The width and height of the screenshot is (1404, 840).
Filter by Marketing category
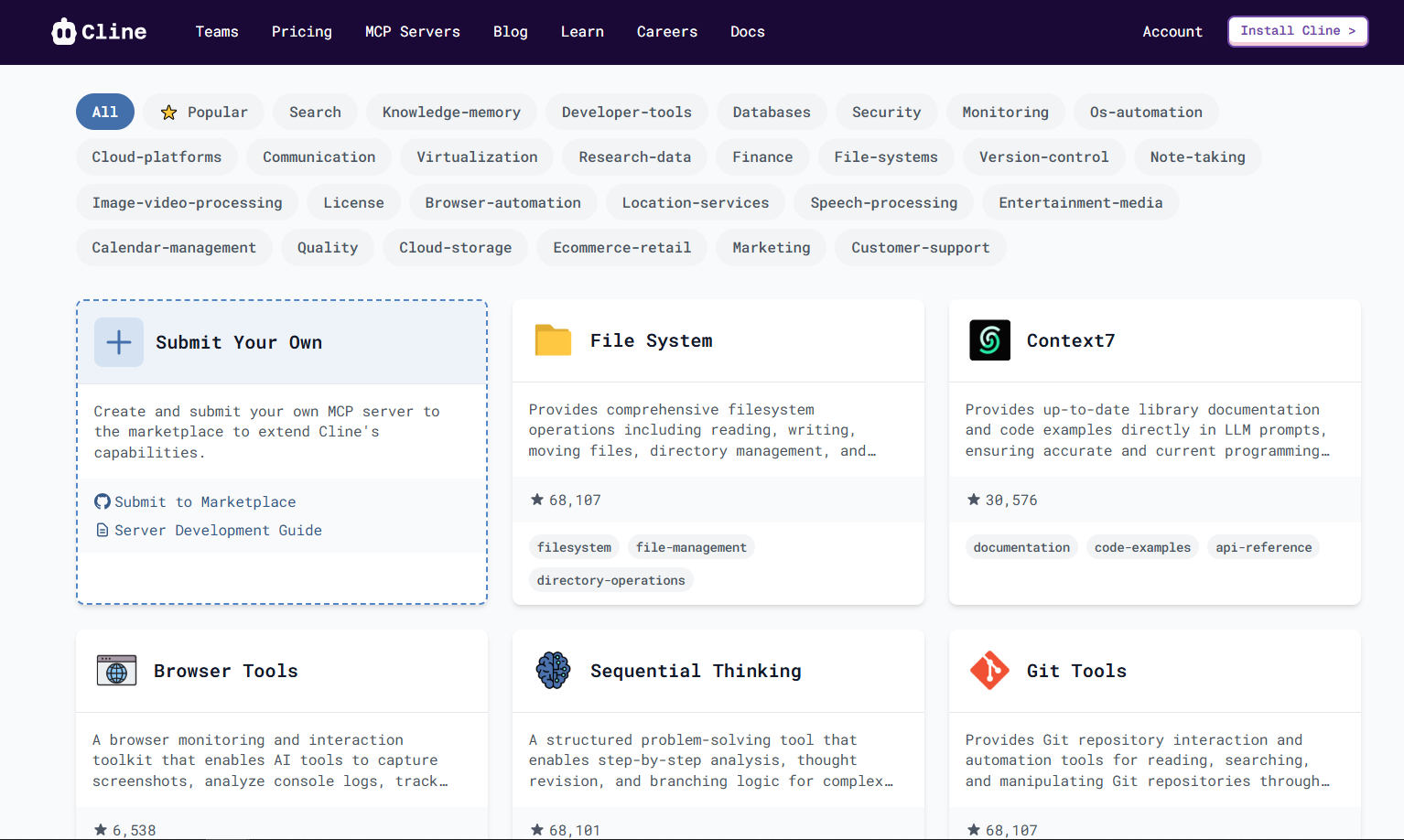[x=772, y=247]
